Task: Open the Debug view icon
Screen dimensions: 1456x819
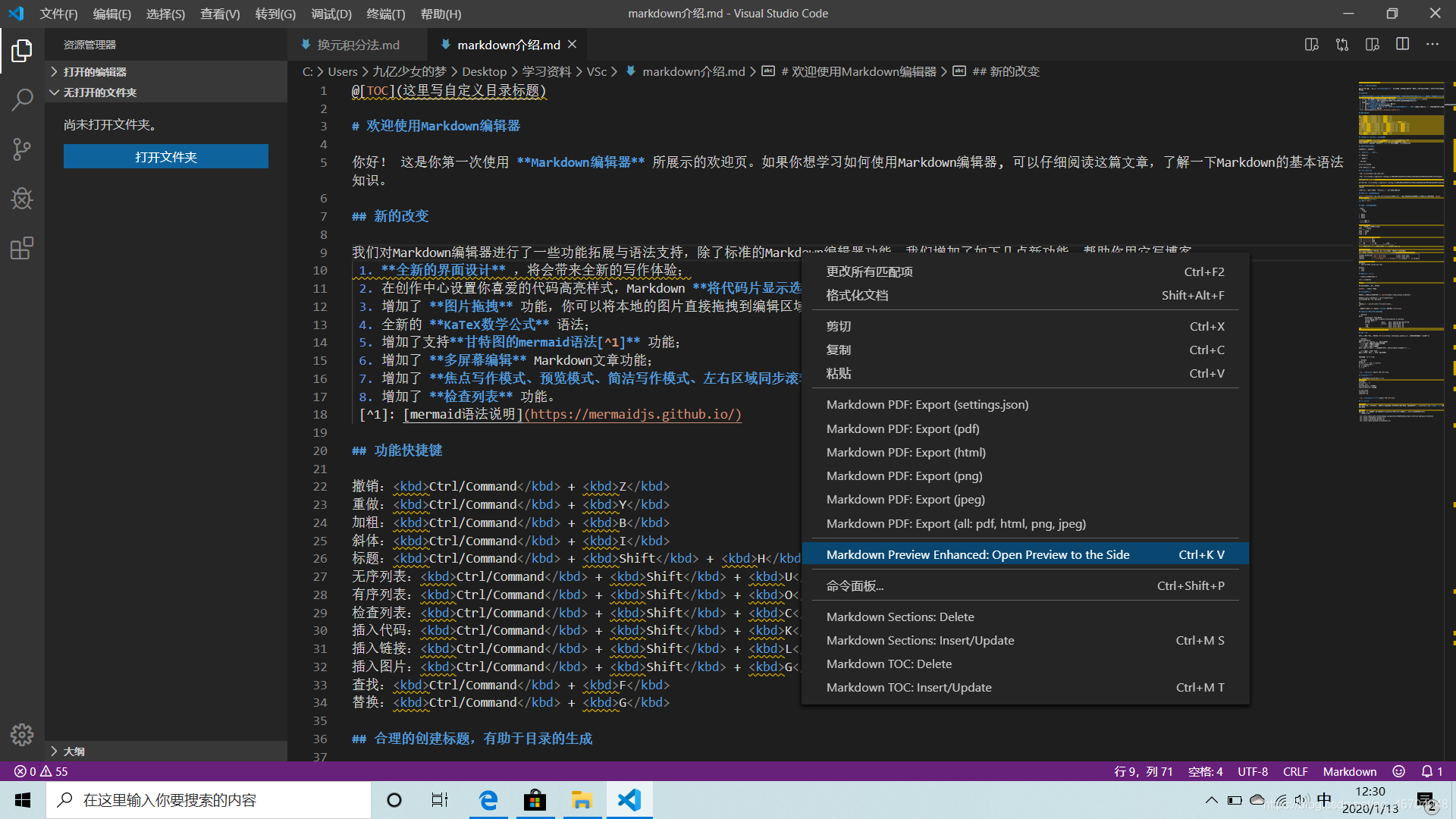Action: tap(22, 199)
